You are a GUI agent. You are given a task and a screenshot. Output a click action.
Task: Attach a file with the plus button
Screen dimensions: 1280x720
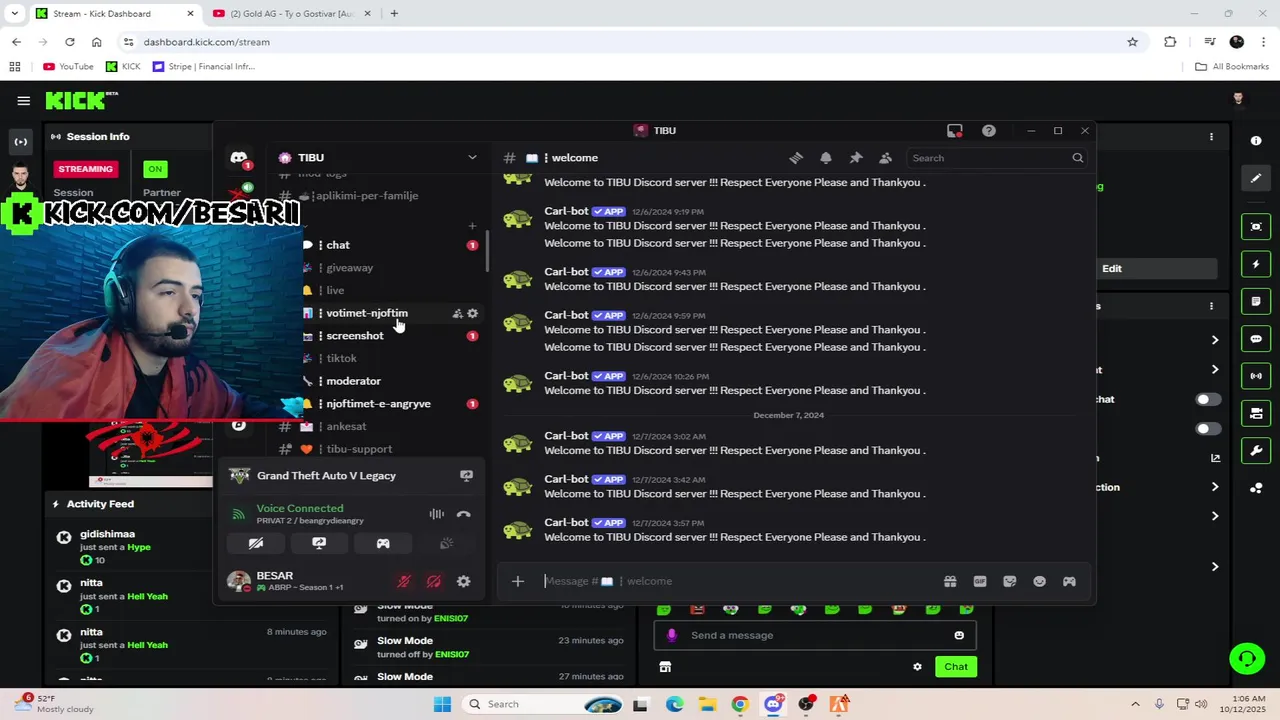coord(518,581)
